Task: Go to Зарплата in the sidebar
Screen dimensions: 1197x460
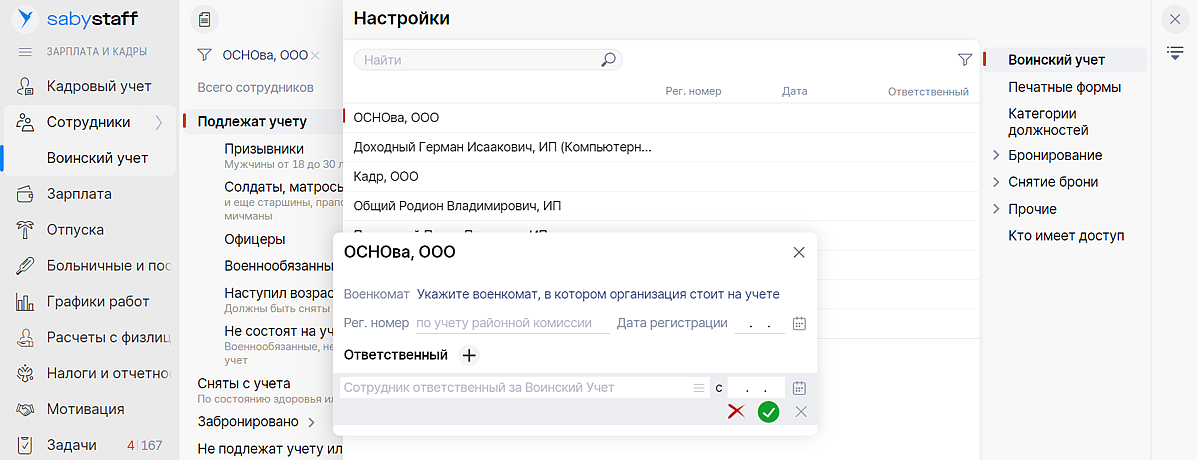Action: coord(79,194)
